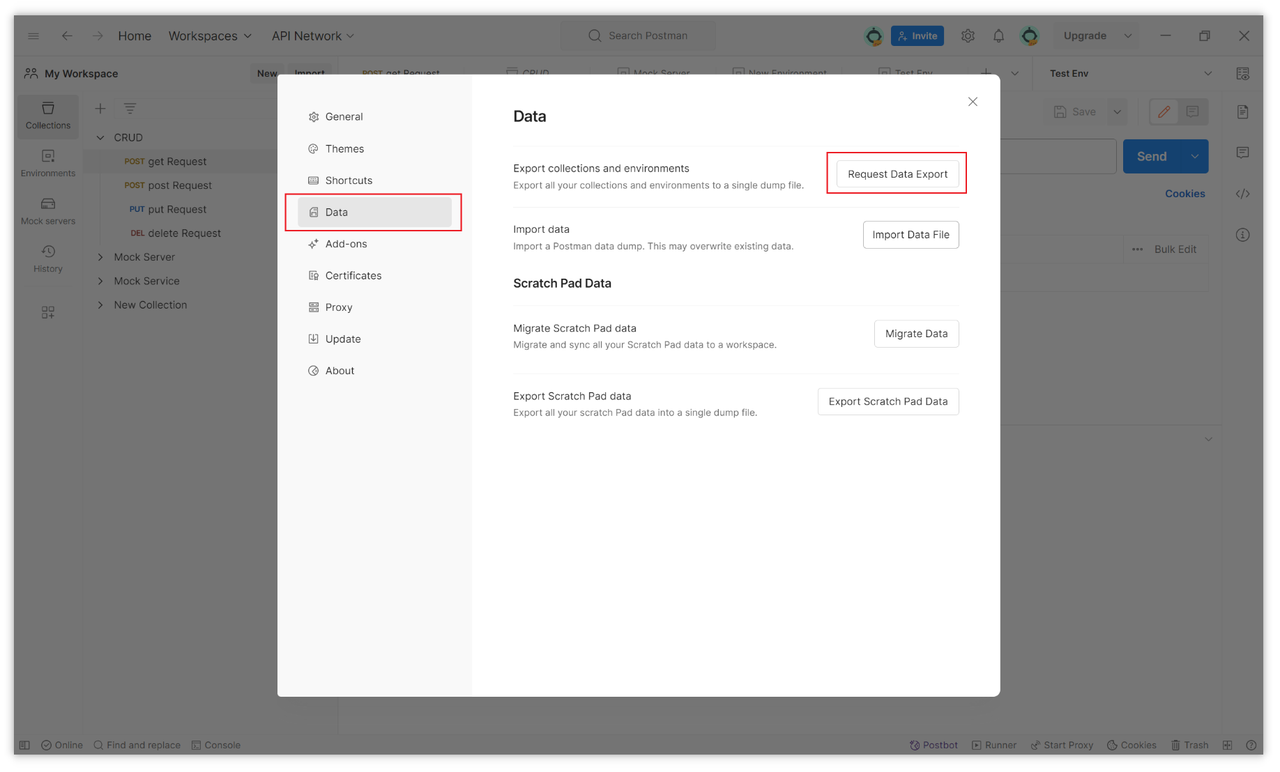Click Export Scratch Pad Data button
Viewport: 1280px width, 772px height.
coord(888,402)
